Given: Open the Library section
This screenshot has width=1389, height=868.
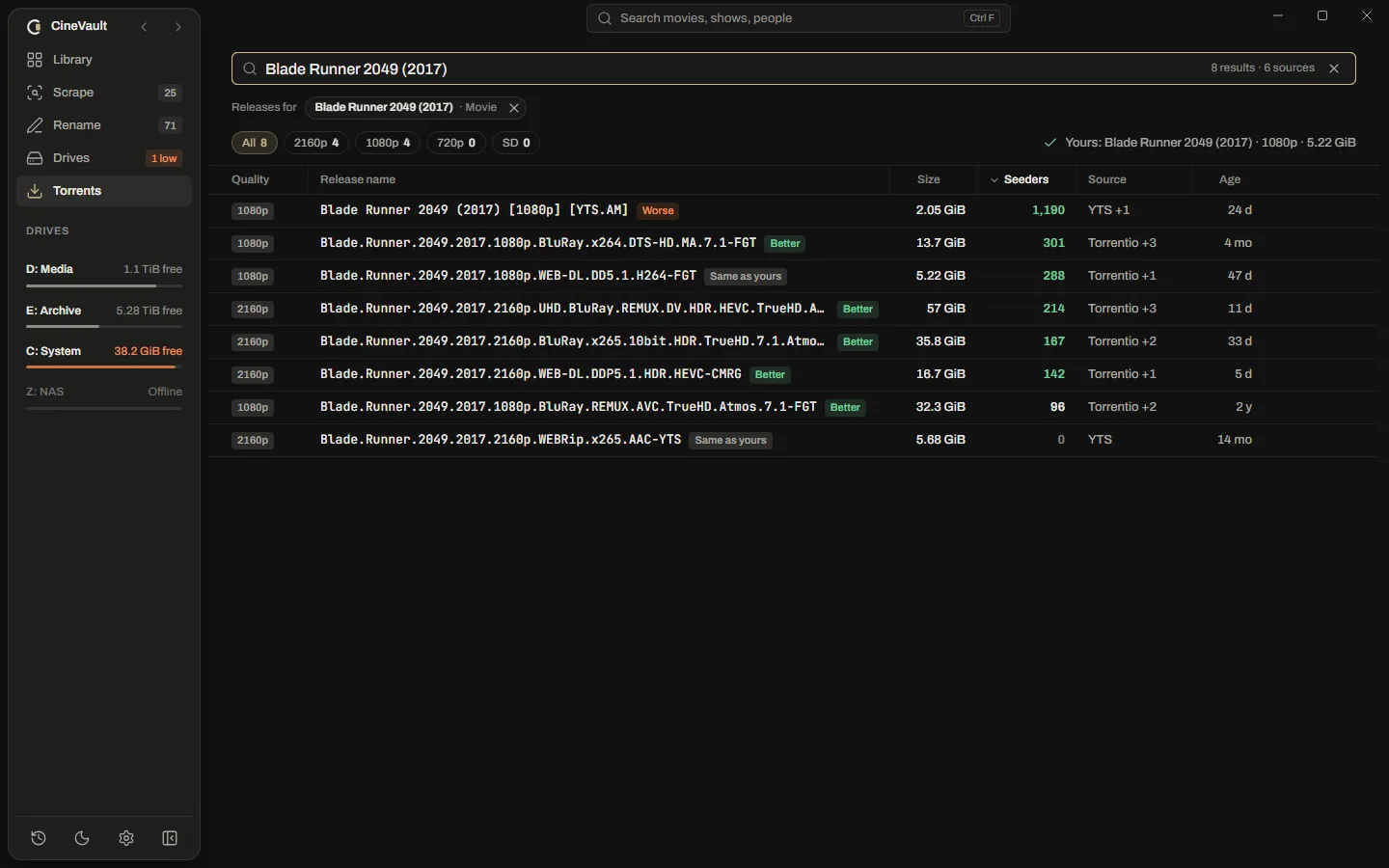Looking at the screenshot, I should tap(104, 60).
